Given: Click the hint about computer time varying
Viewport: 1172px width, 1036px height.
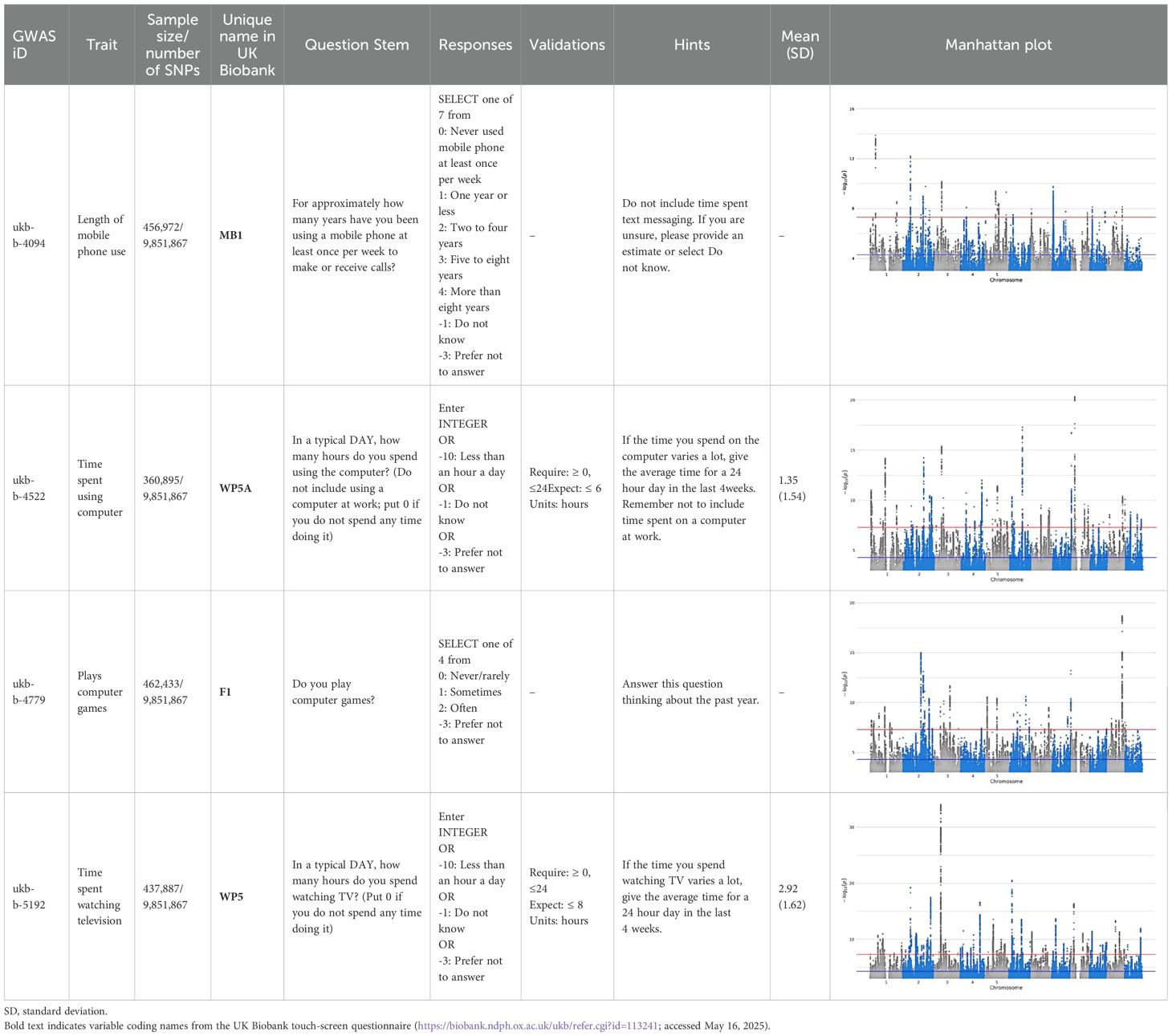Looking at the screenshot, I should point(690,488).
